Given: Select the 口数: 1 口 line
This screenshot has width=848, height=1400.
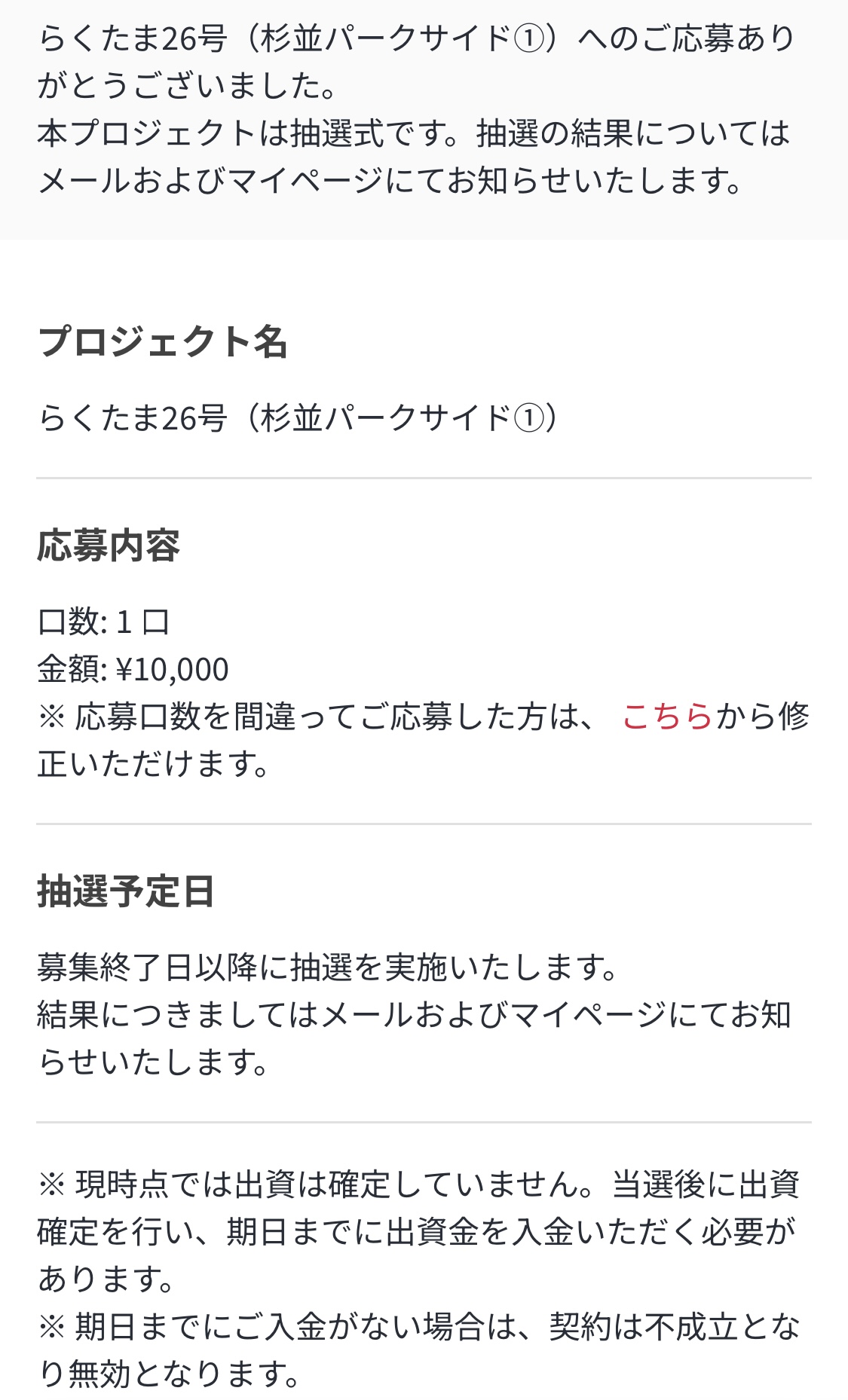Looking at the screenshot, I should [x=104, y=622].
